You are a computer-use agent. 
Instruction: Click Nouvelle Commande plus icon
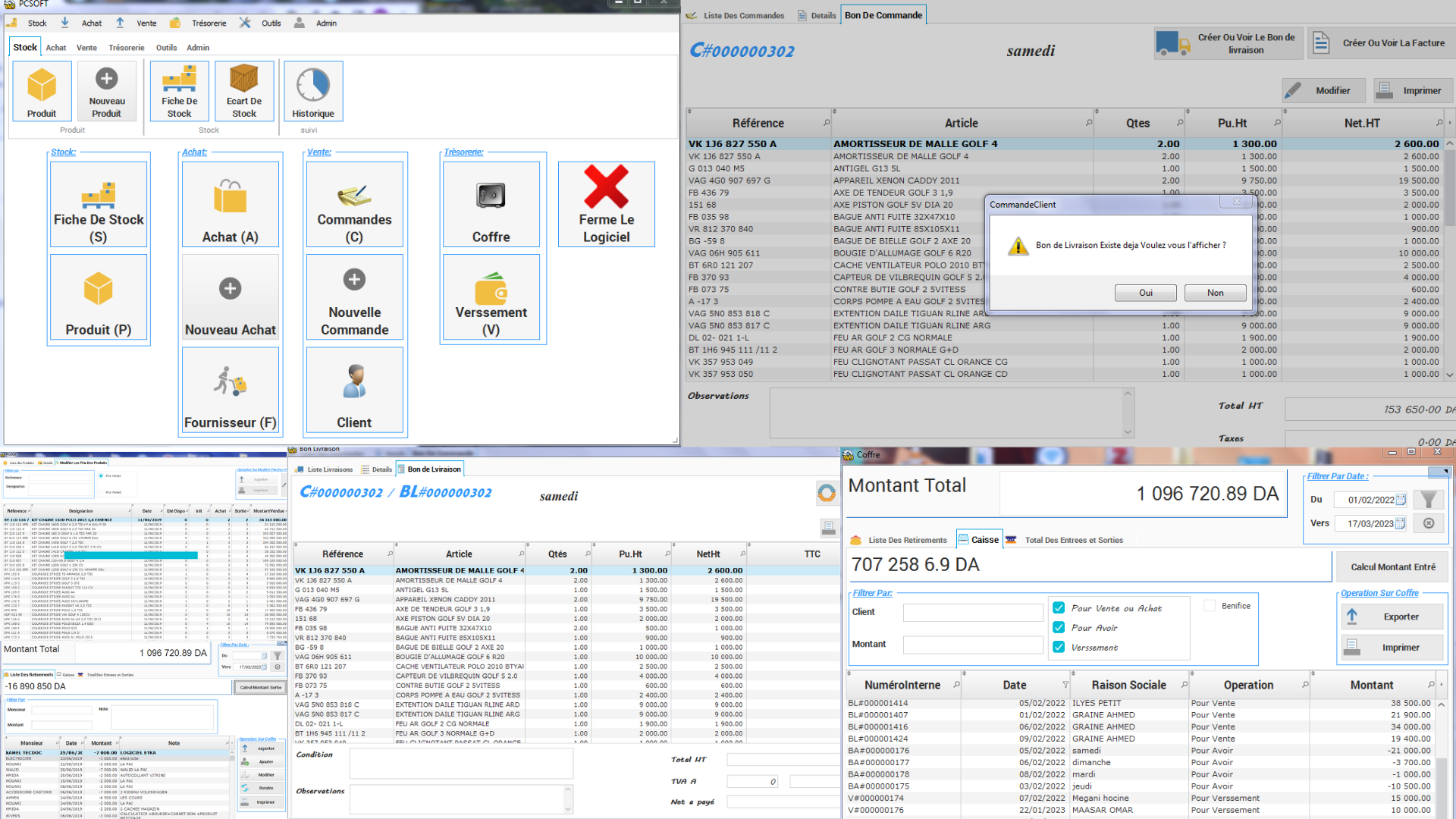tap(354, 280)
